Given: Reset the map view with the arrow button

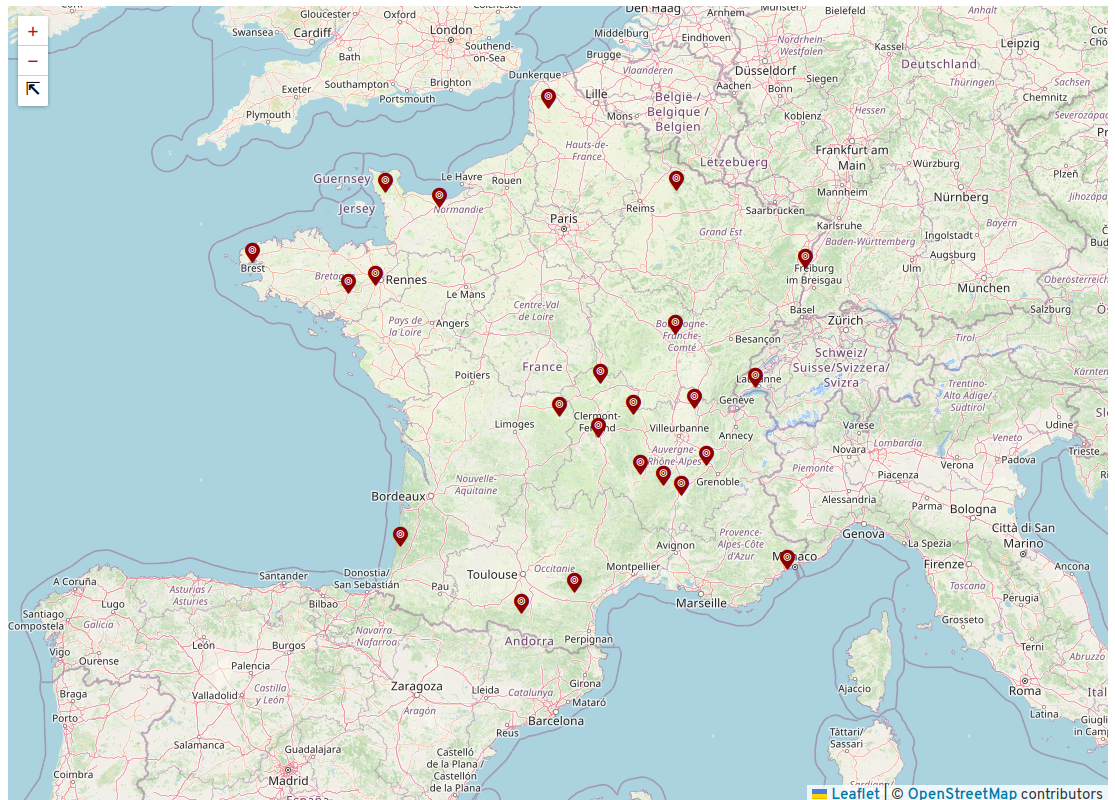Looking at the screenshot, I should point(33,90).
